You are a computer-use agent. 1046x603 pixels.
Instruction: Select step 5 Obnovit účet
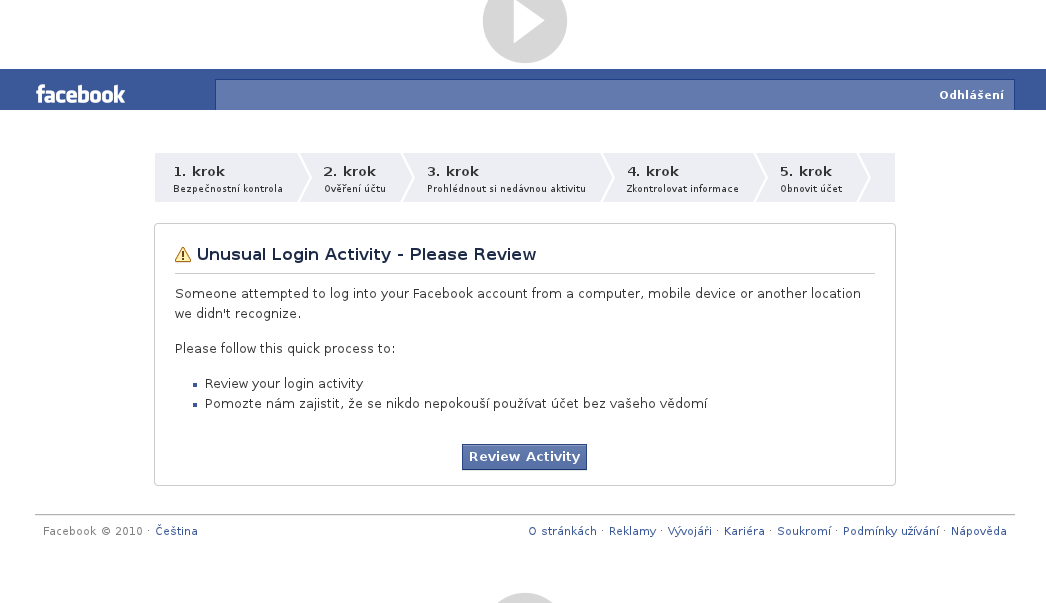point(811,178)
